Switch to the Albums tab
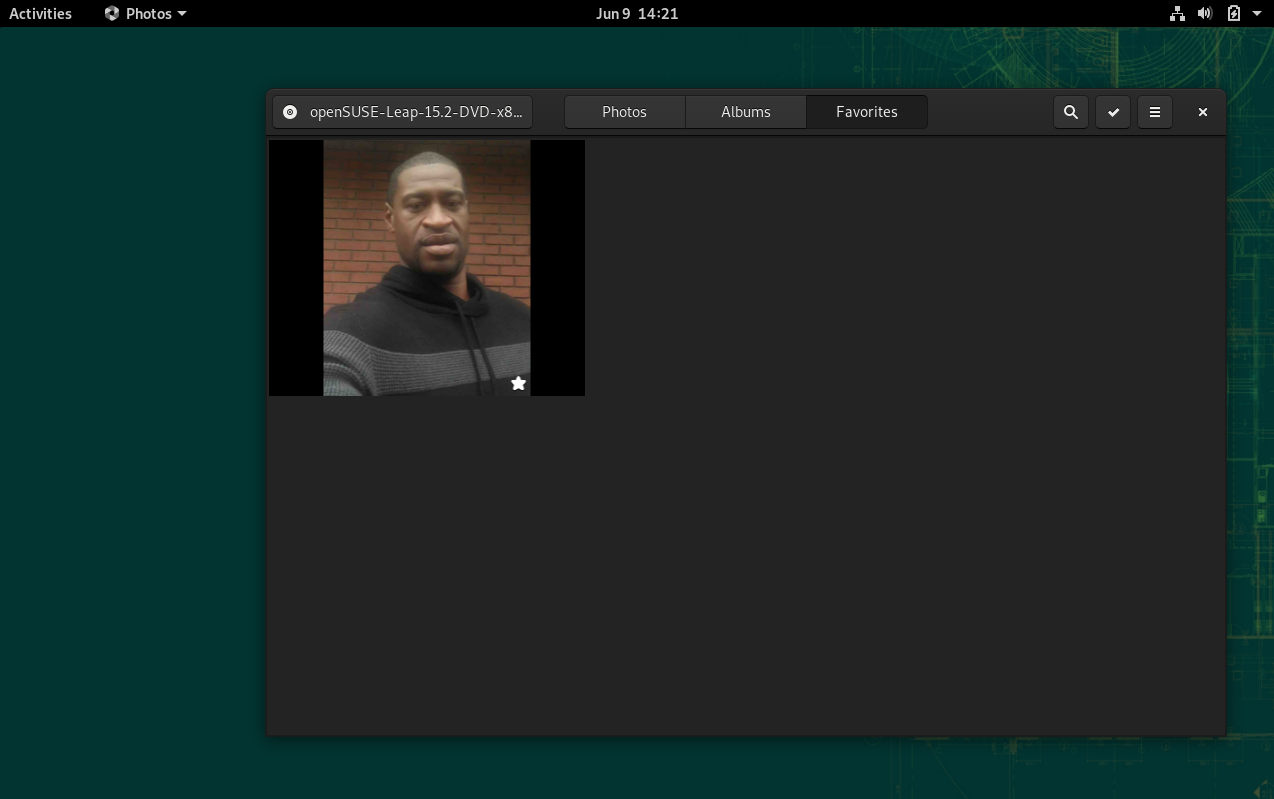The width and height of the screenshot is (1274, 799). coord(745,112)
